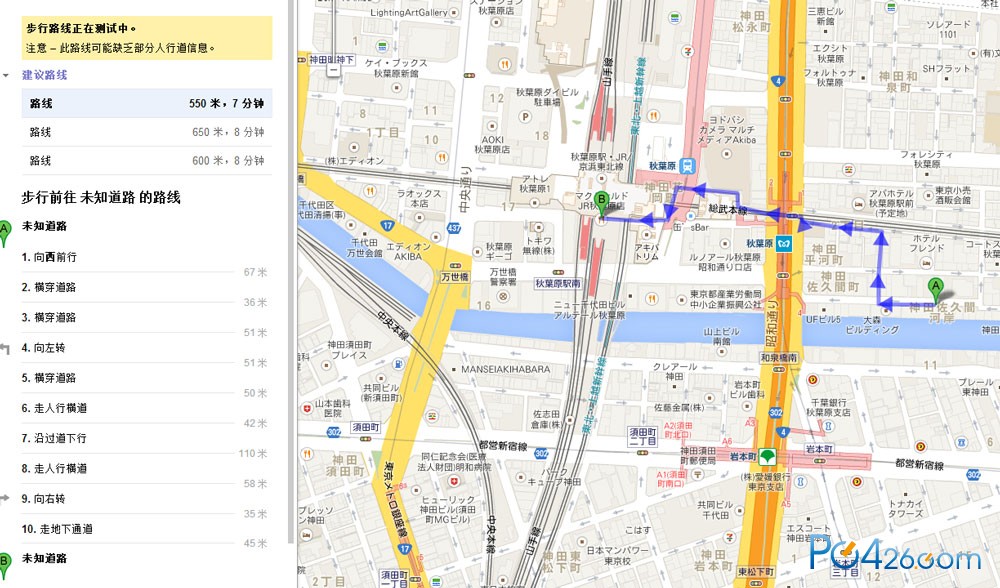Open the 建议路线 suggested routes link

(45, 75)
